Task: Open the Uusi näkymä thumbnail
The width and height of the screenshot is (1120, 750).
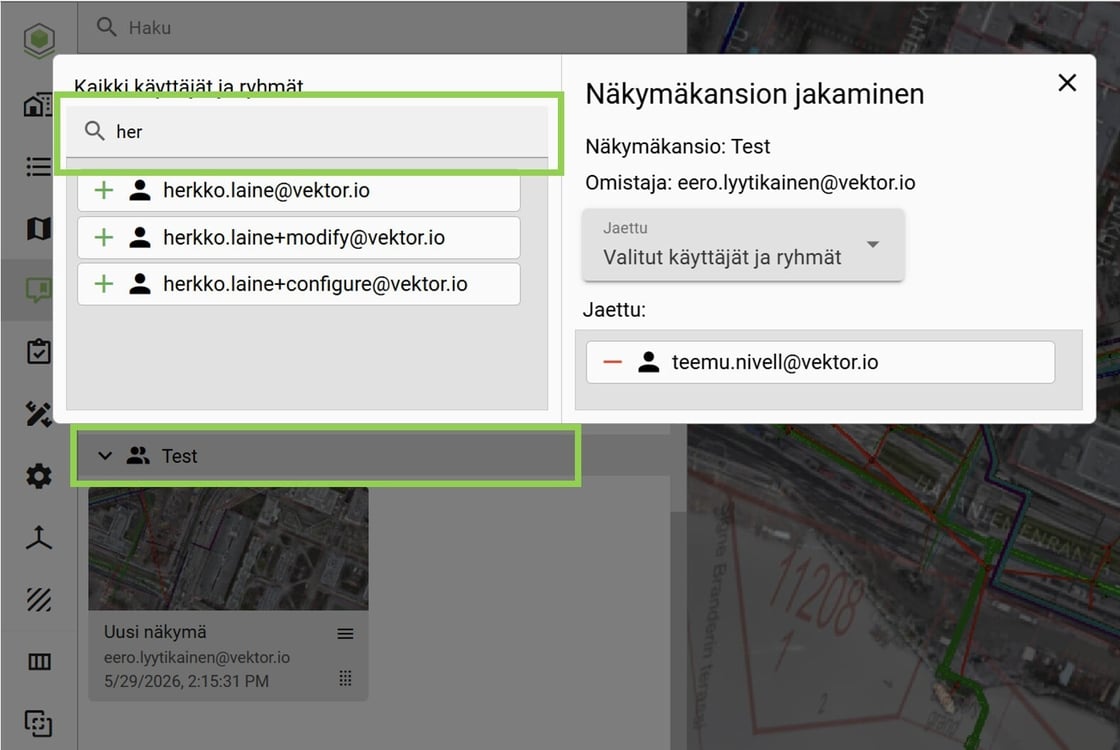Action: (229, 549)
